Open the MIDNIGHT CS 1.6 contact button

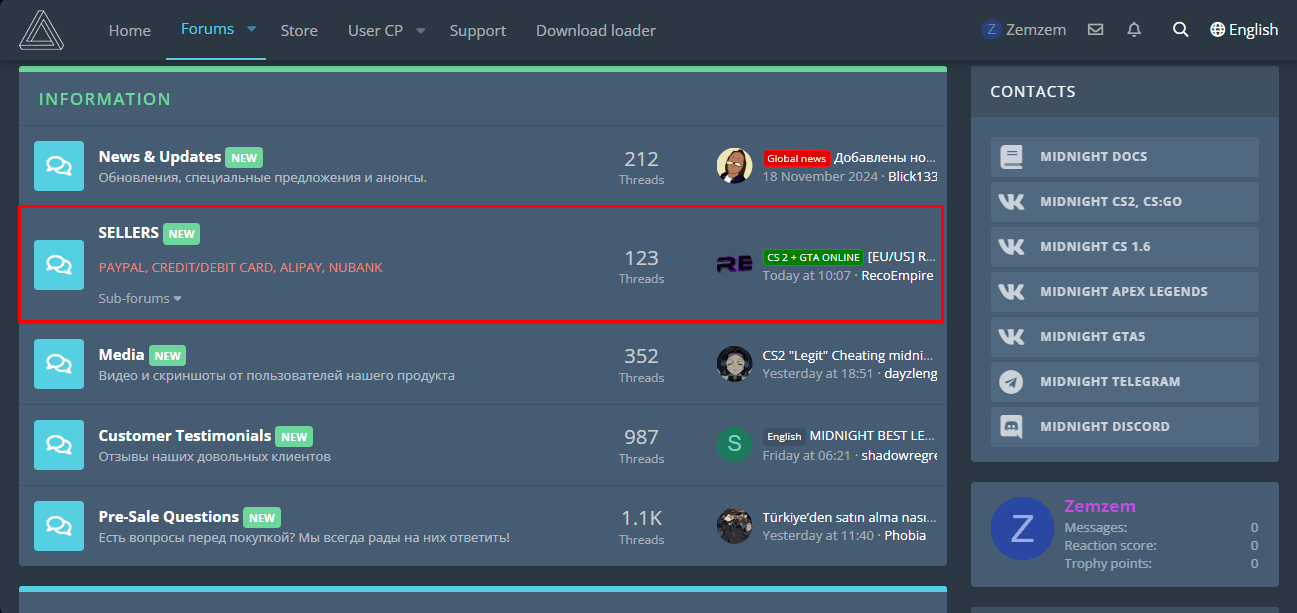(x=1125, y=247)
